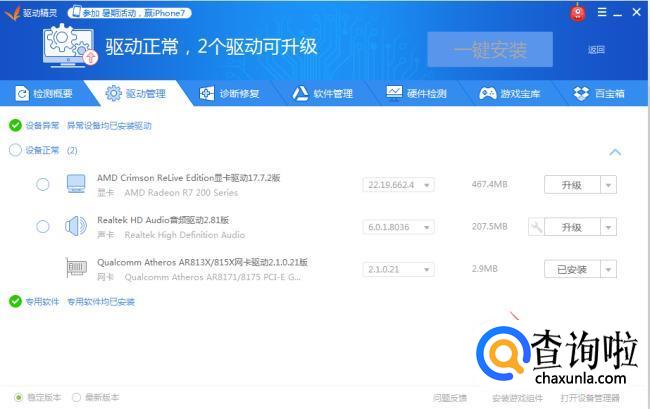Select the Realtek HD Audio driver checkbox
The height and width of the screenshot is (409, 650).
tap(43, 227)
